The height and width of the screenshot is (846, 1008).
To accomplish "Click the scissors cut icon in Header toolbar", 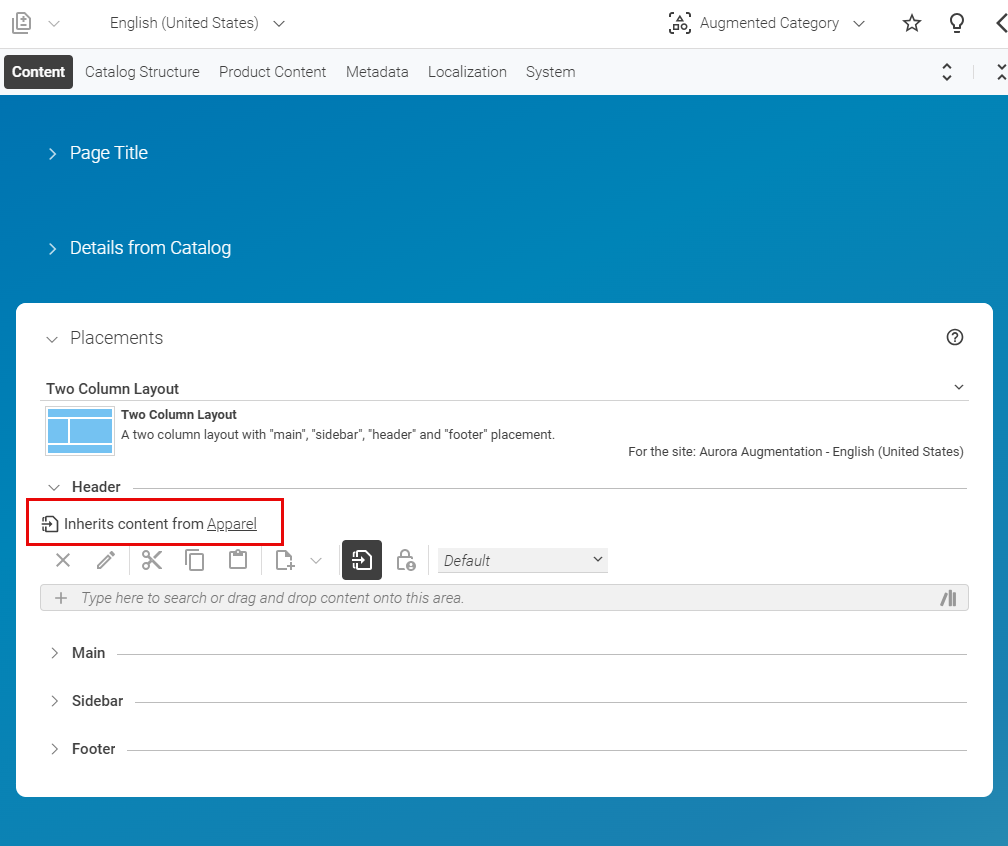I will 152,560.
